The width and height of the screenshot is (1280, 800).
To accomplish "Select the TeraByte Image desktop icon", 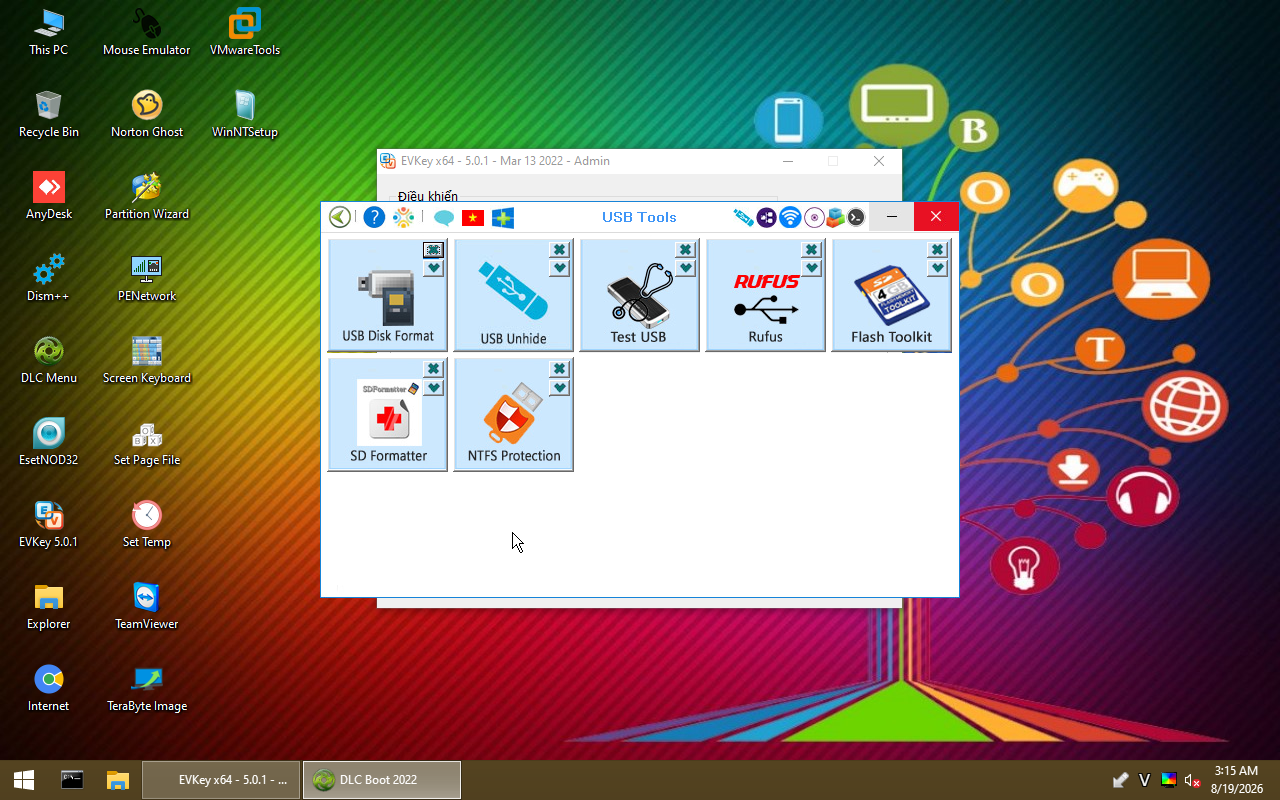I will tap(147, 688).
